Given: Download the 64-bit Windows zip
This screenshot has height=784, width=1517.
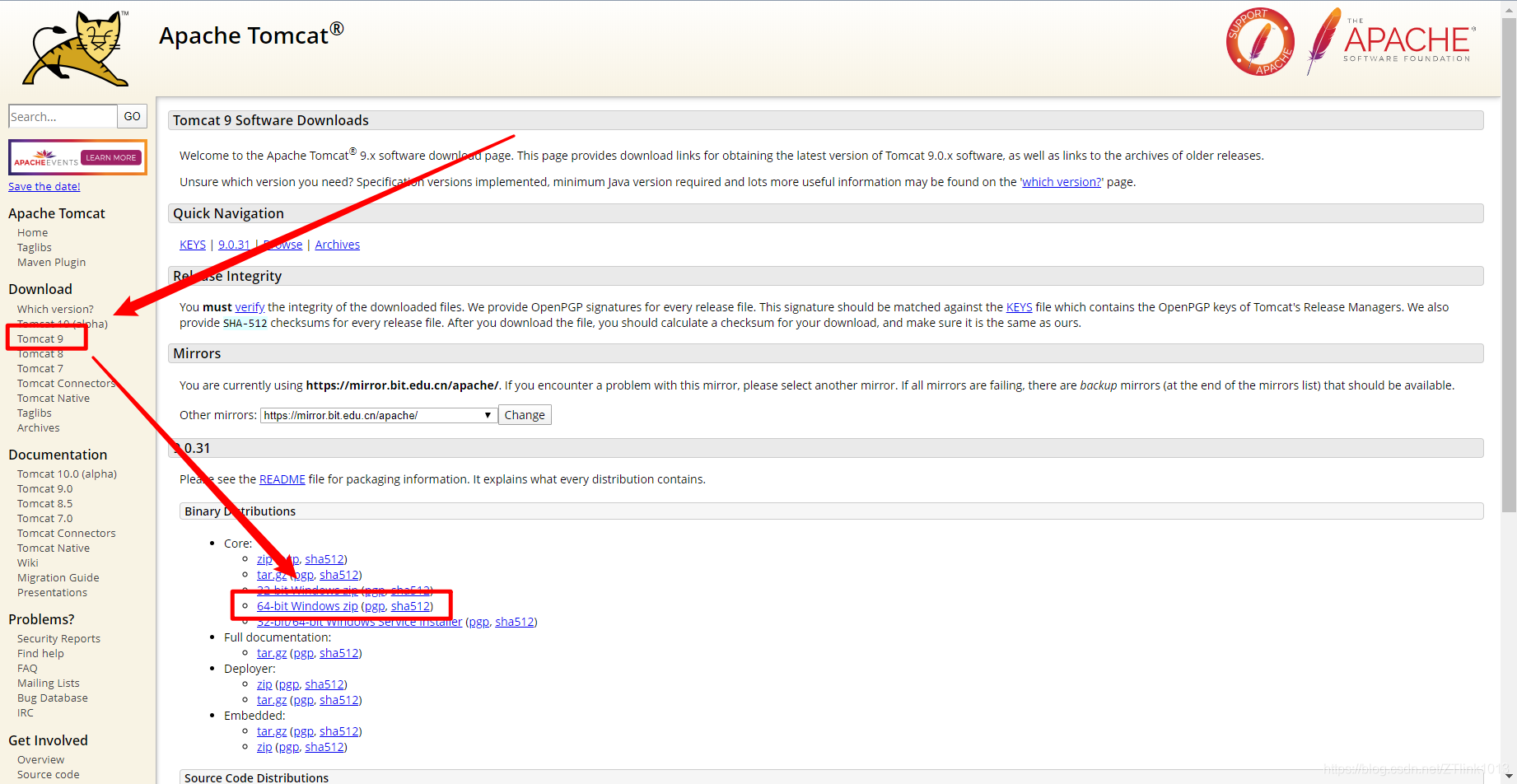Looking at the screenshot, I should 307,606.
